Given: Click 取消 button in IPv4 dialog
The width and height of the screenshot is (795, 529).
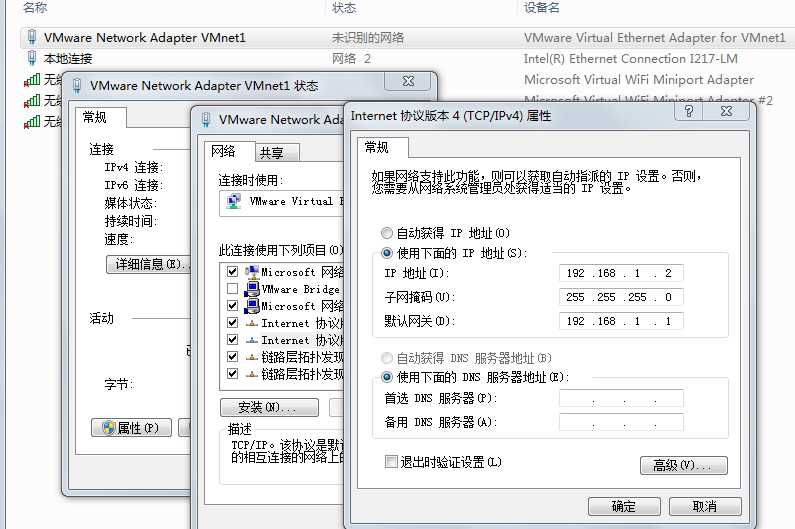Looking at the screenshot, I should pos(705,506).
